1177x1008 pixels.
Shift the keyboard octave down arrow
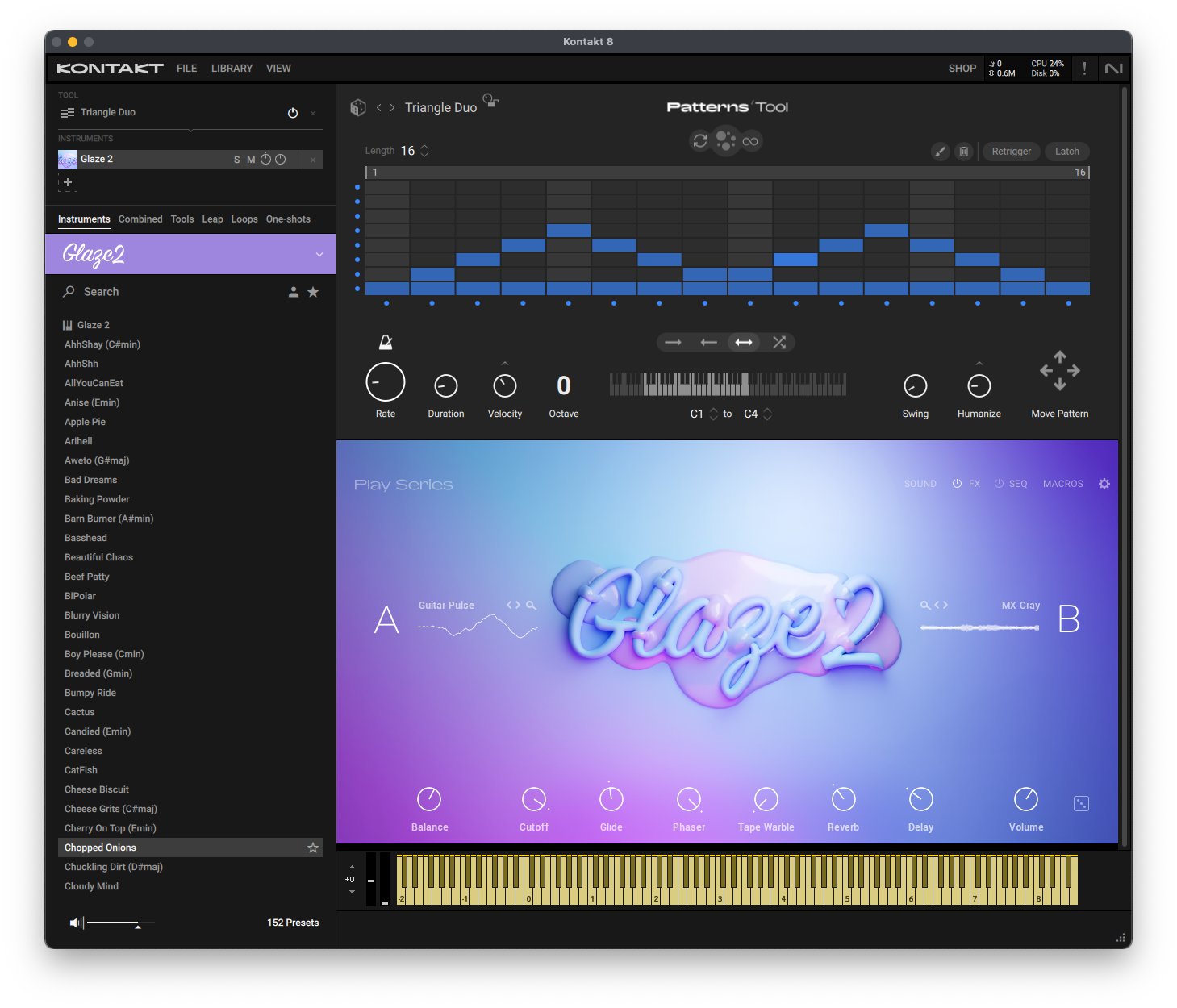coord(352,892)
